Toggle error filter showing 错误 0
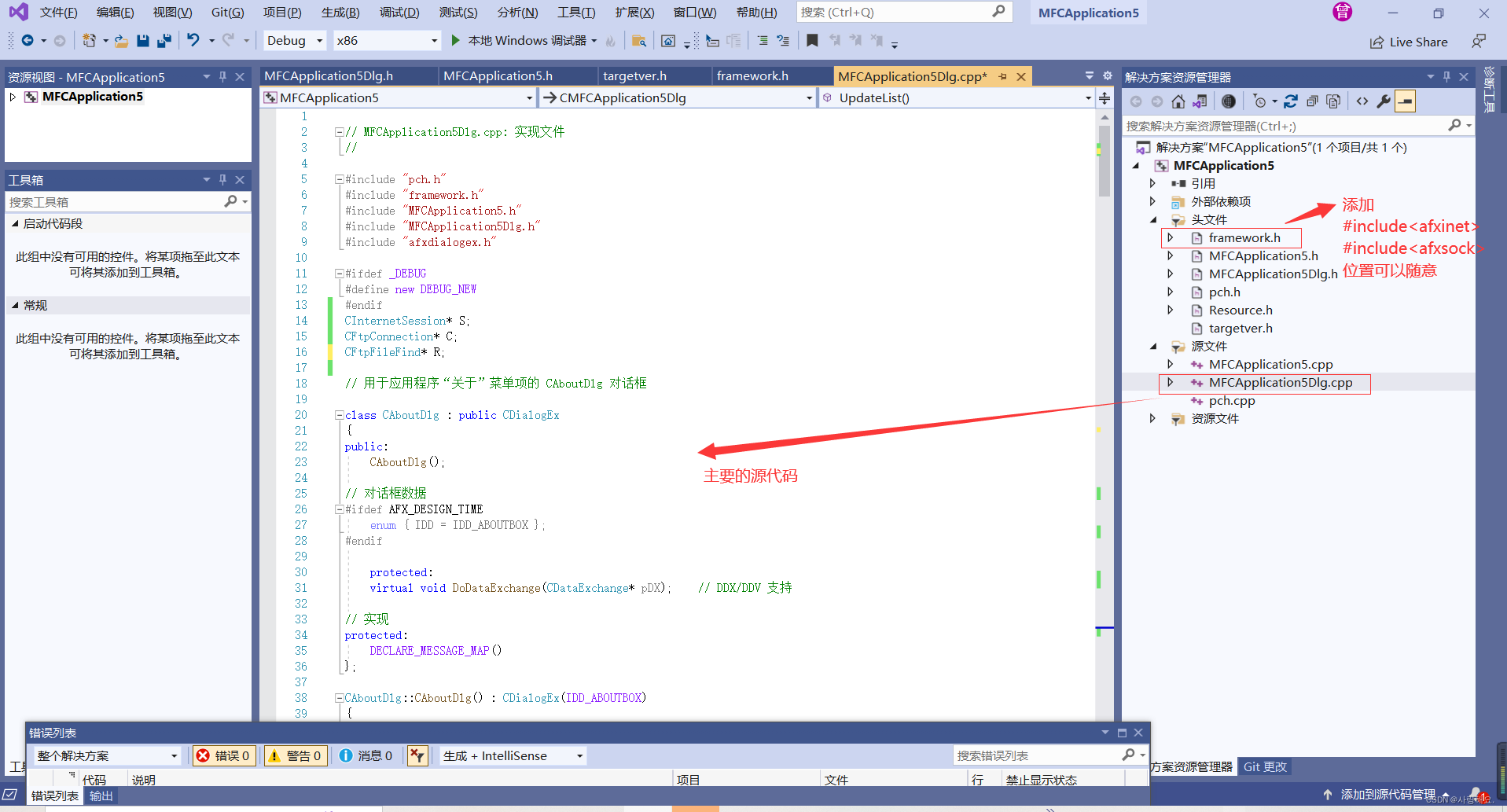 223,755
